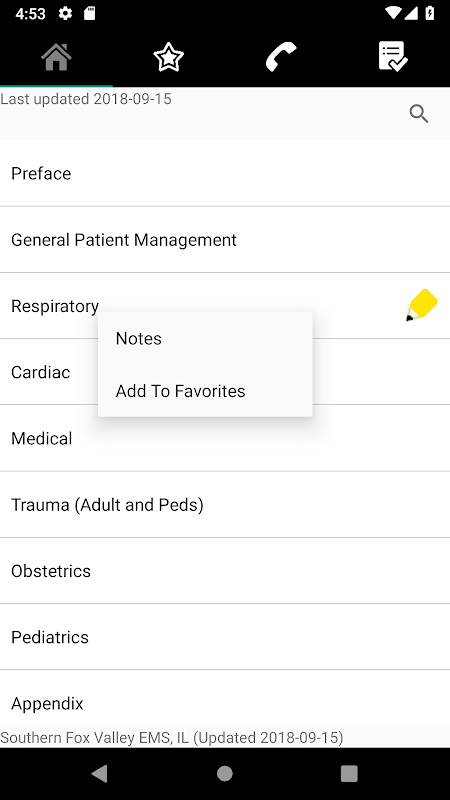Open the Preface section

coord(225,173)
